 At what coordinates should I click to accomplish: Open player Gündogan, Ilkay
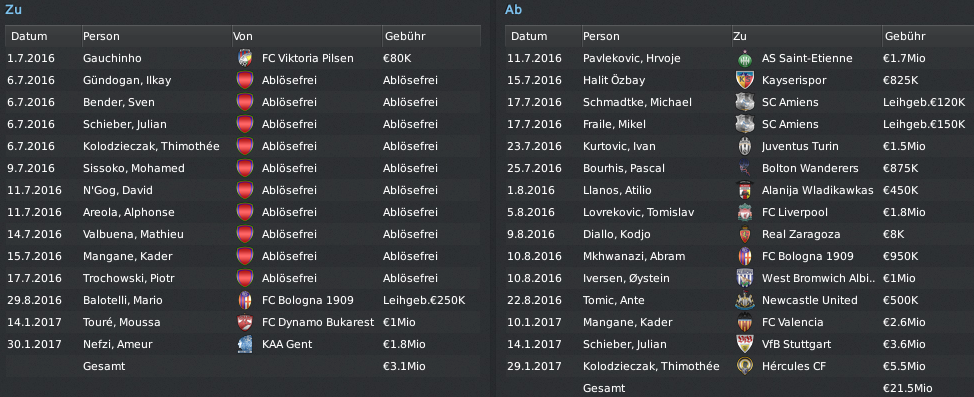pos(127,81)
